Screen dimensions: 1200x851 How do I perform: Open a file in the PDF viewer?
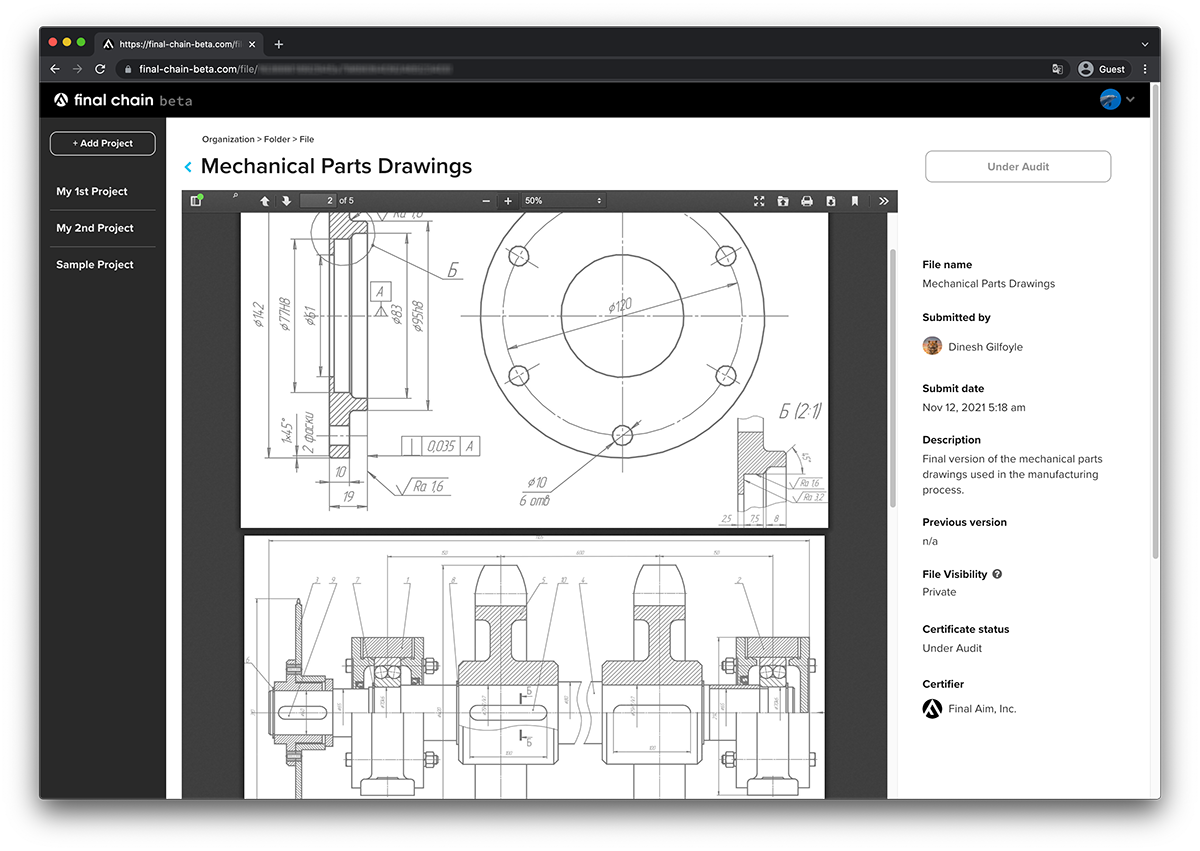click(783, 201)
